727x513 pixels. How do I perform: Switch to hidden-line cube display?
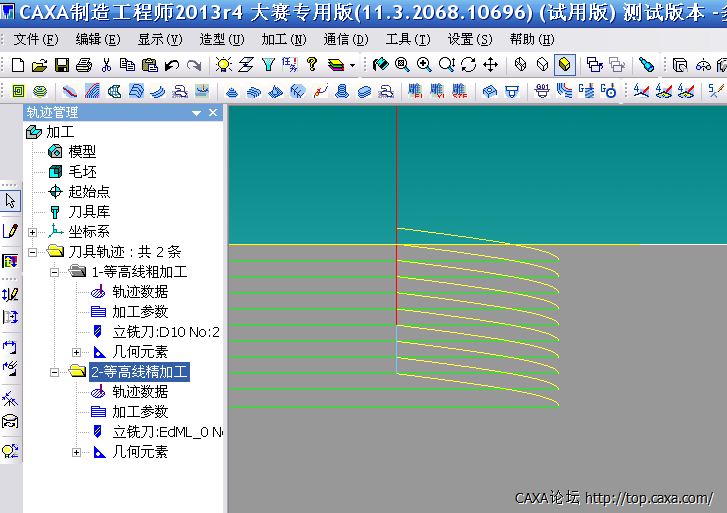pyautogui.click(x=542, y=64)
